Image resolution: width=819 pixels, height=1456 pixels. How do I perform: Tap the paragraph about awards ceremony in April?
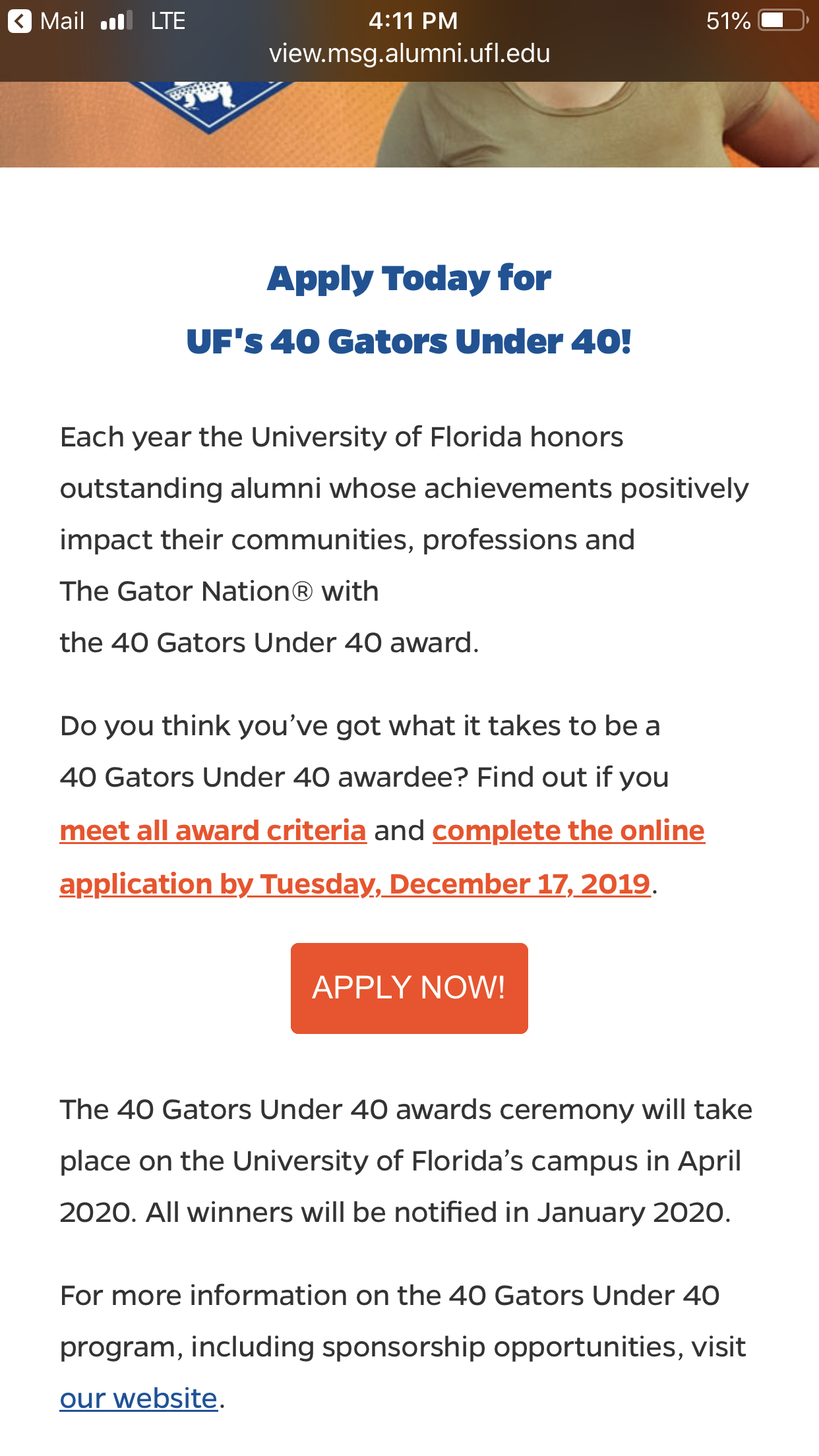pyautogui.click(x=406, y=1161)
